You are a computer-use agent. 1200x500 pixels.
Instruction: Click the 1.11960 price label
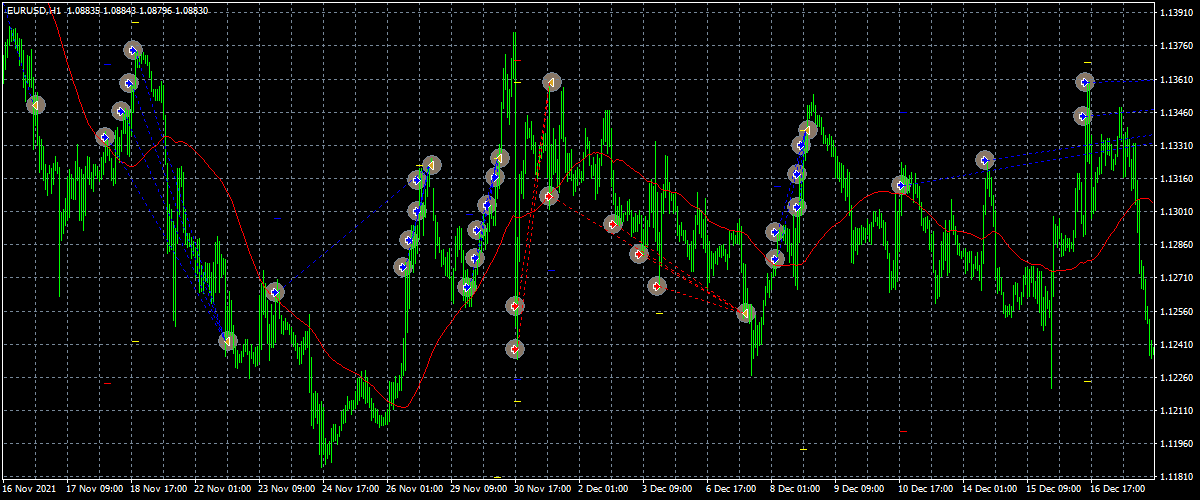point(1177,444)
